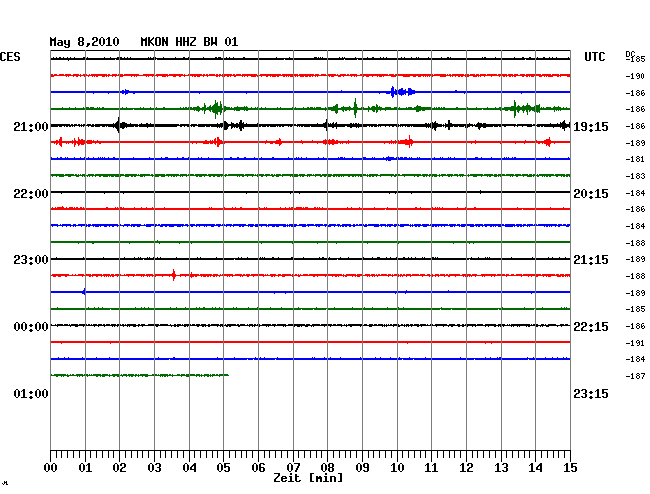Click the end of the last green trace

click(228, 375)
